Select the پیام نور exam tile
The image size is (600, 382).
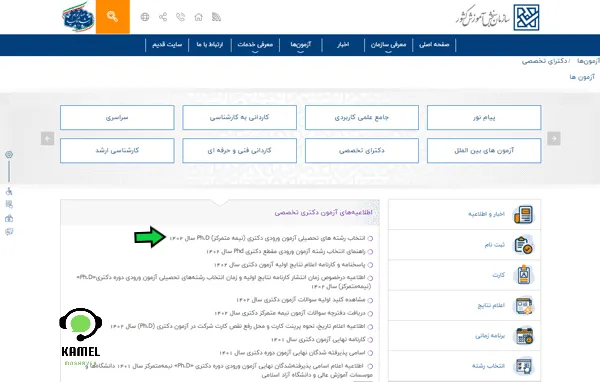484,118
